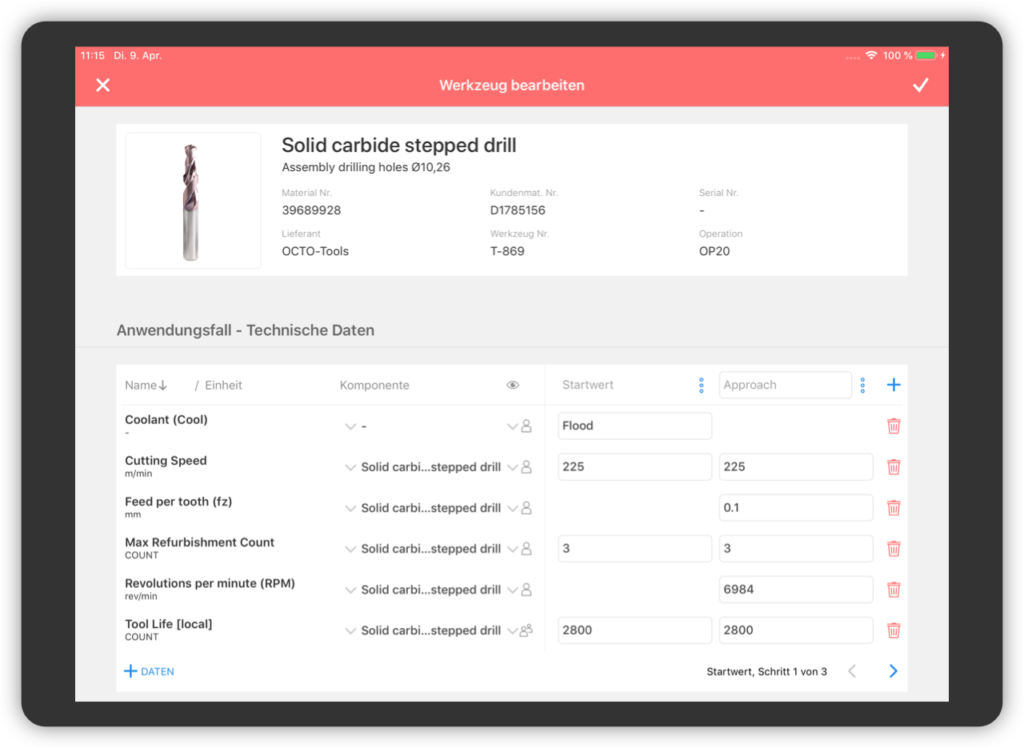Close the Werkzeug bearbeiten dialog
Viewport: 1024px width, 748px height.
[103, 86]
